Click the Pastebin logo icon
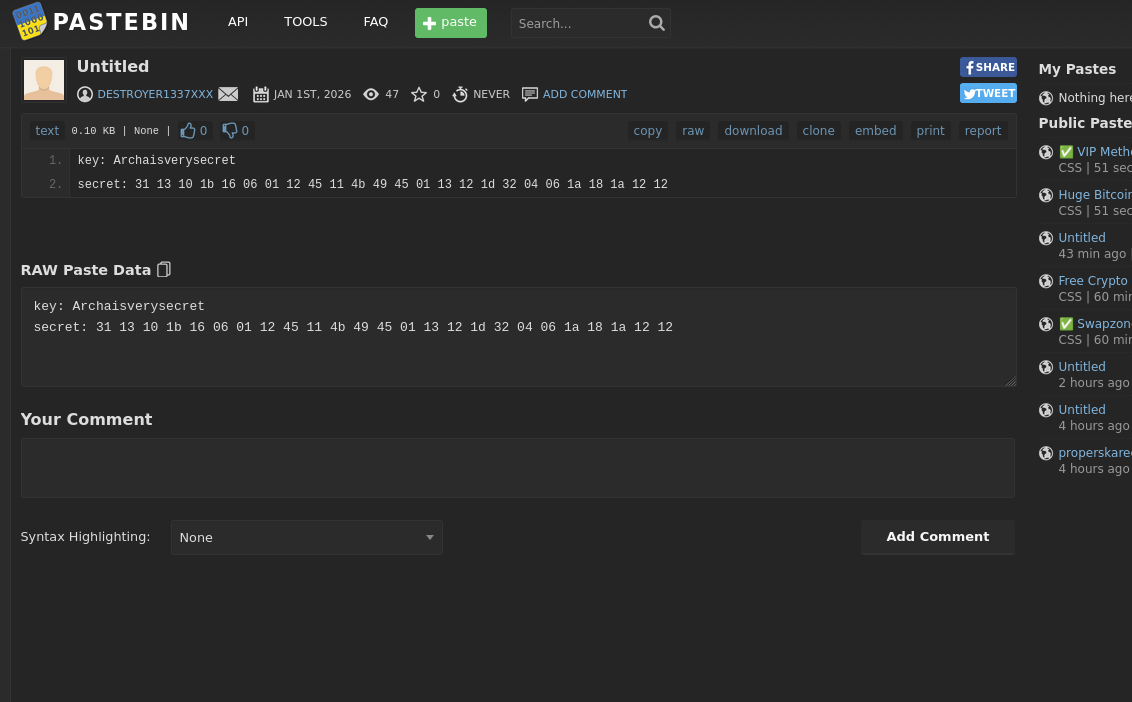 coord(29,22)
